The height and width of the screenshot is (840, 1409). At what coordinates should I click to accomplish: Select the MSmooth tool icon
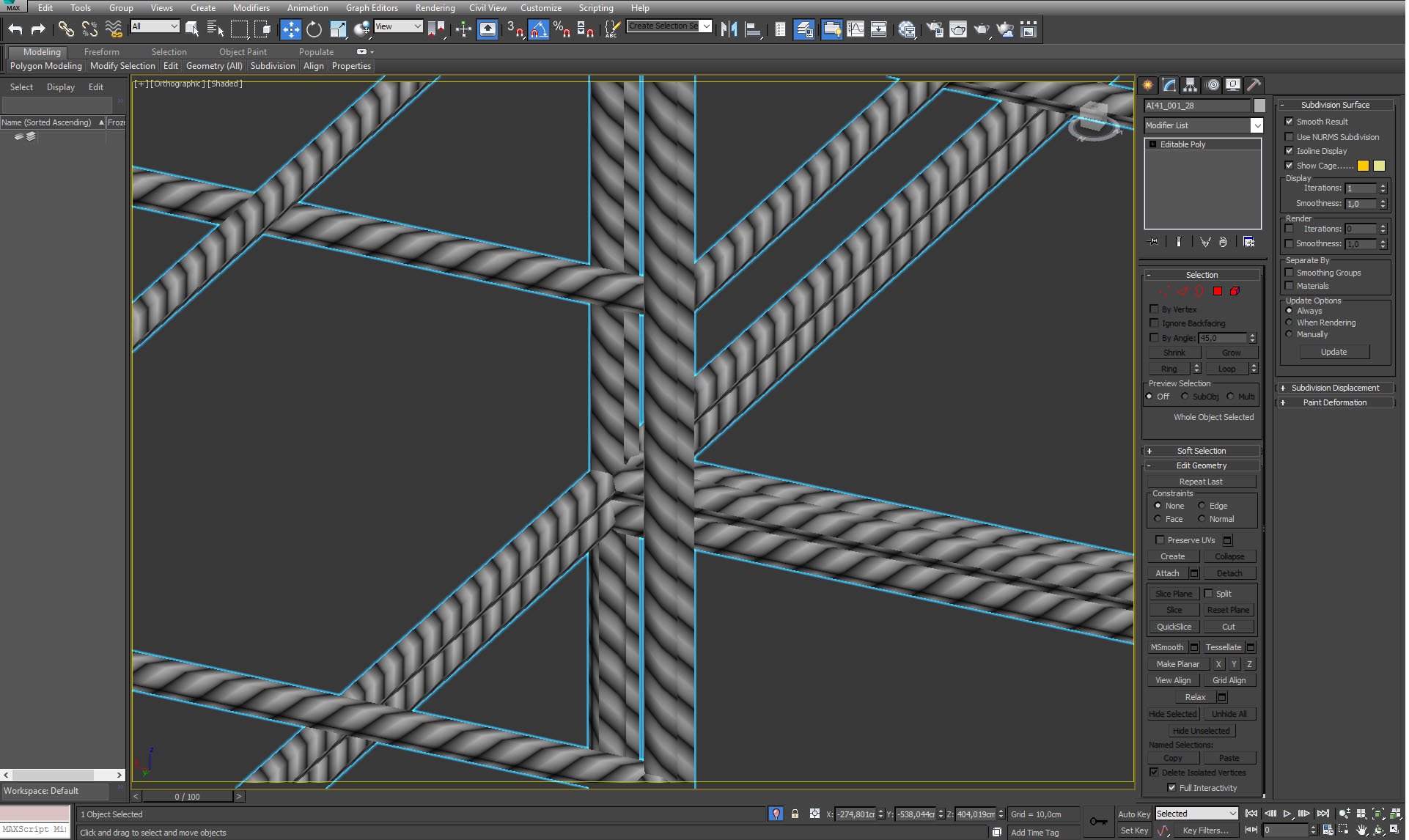coord(1166,647)
